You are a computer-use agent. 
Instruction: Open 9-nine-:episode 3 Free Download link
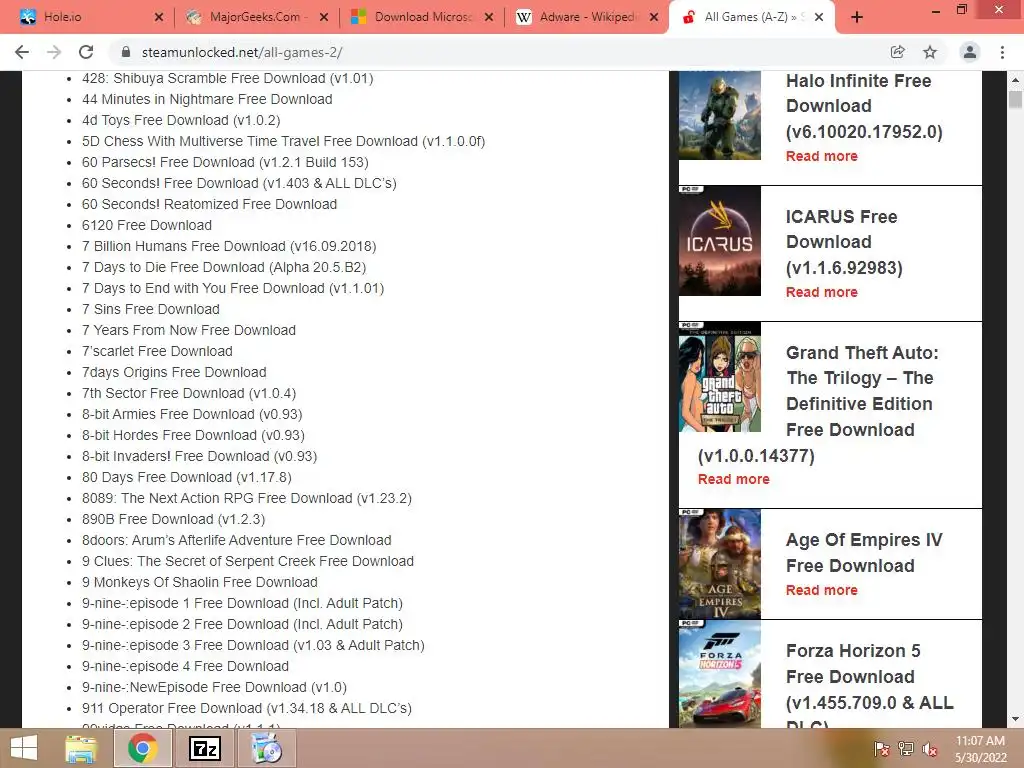tap(253, 645)
